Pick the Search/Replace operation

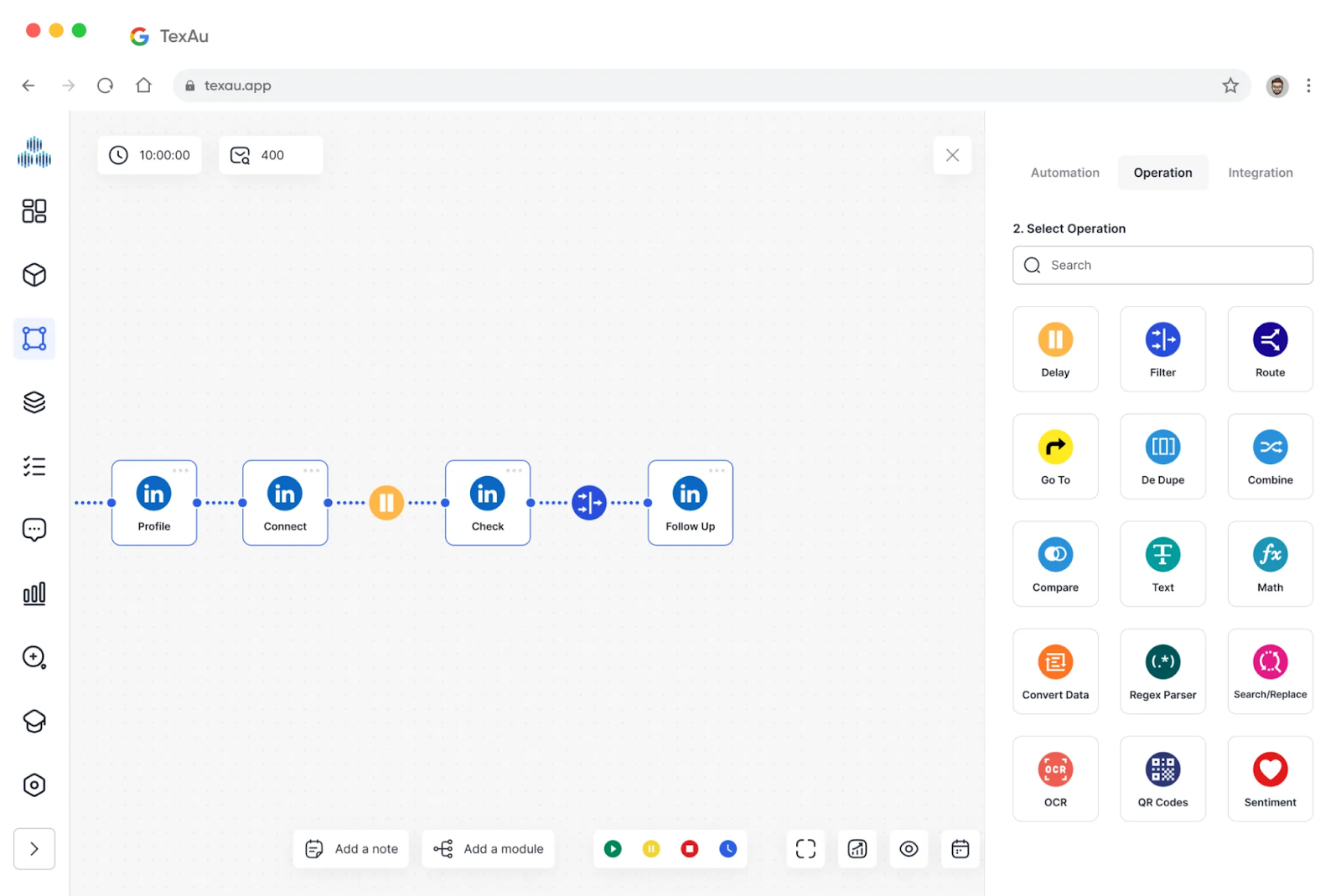click(x=1270, y=671)
